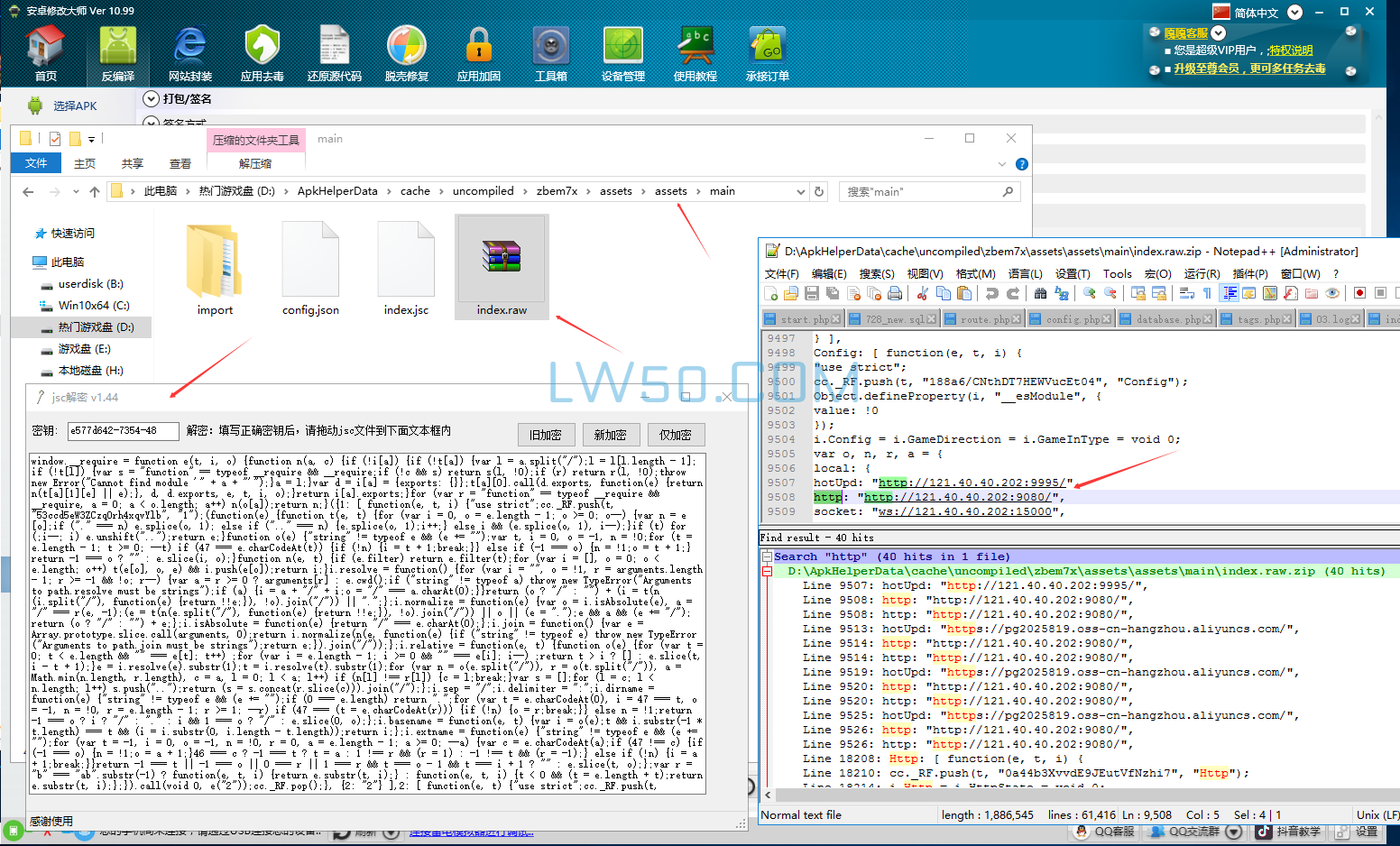This screenshot has height=846, width=1400.
Task: Select the 脱壳修复 shell repair tool
Action: pyautogui.click(x=406, y=51)
